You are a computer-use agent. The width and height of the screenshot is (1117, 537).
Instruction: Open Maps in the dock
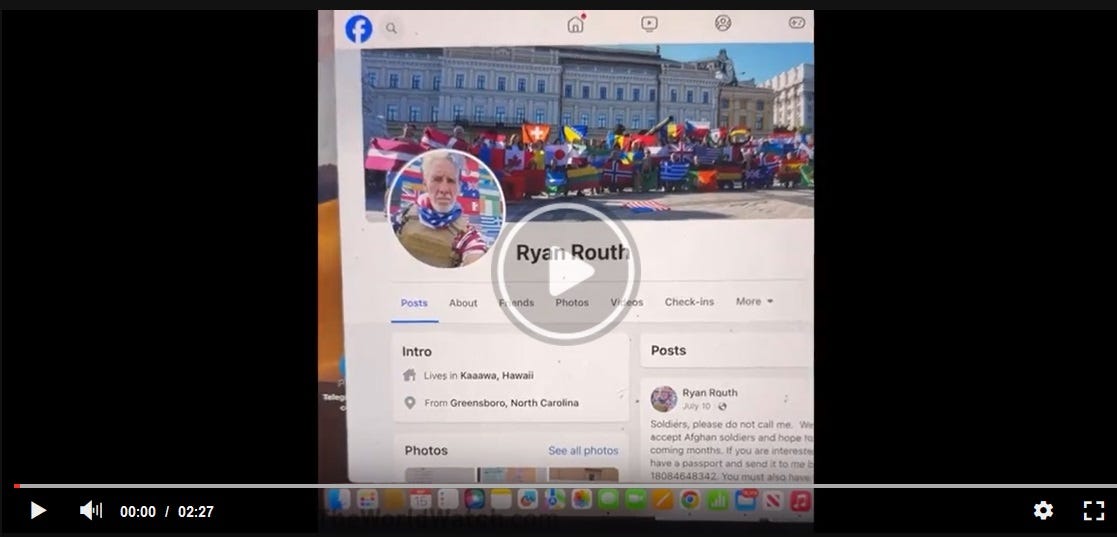[x=555, y=499]
